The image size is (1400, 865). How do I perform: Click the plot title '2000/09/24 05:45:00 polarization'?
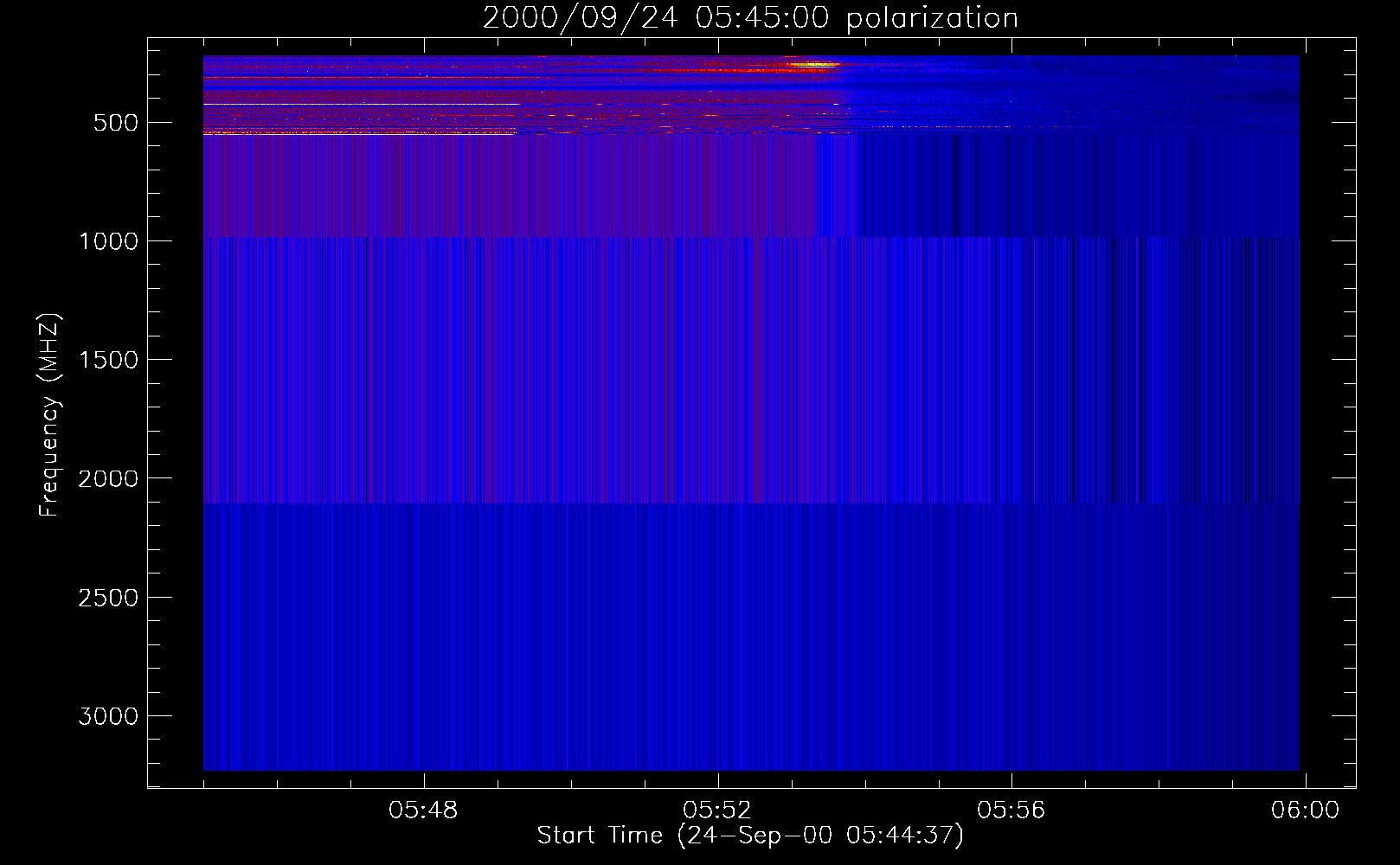(750, 18)
